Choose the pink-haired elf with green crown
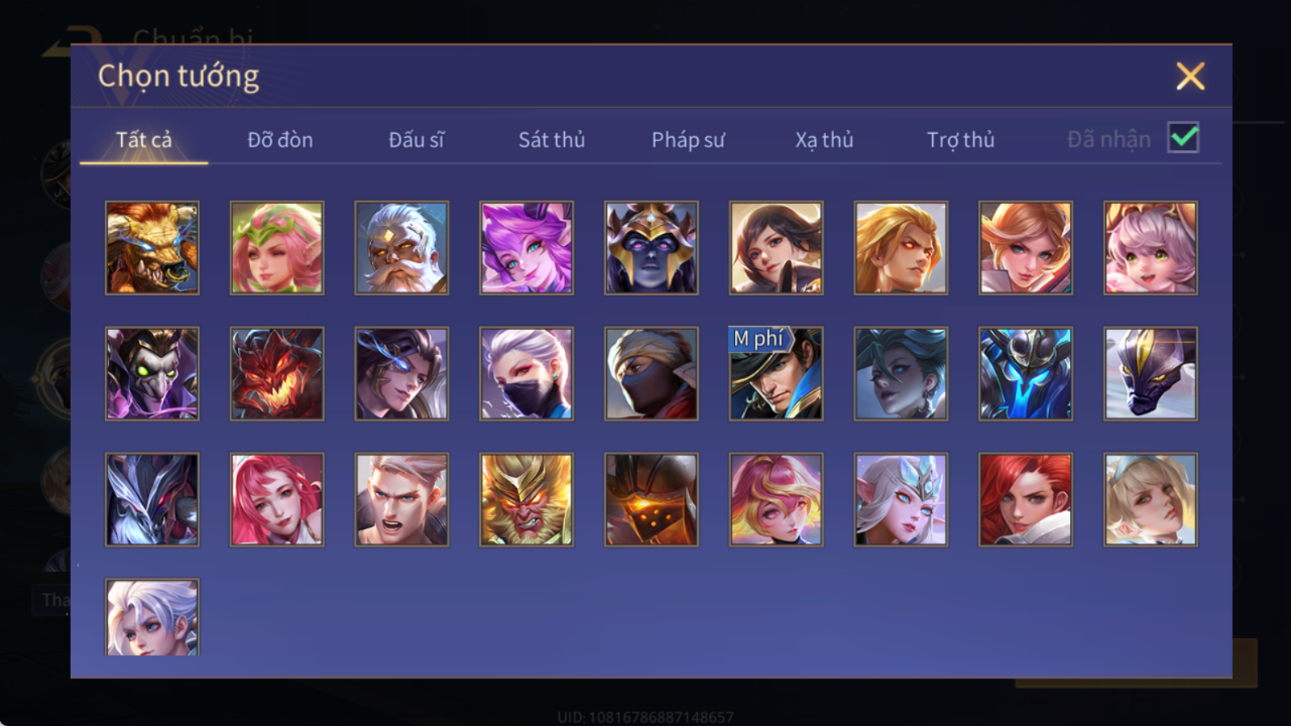Image resolution: width=1291 pixels, height=726 pixels. [x=277, y=248]
